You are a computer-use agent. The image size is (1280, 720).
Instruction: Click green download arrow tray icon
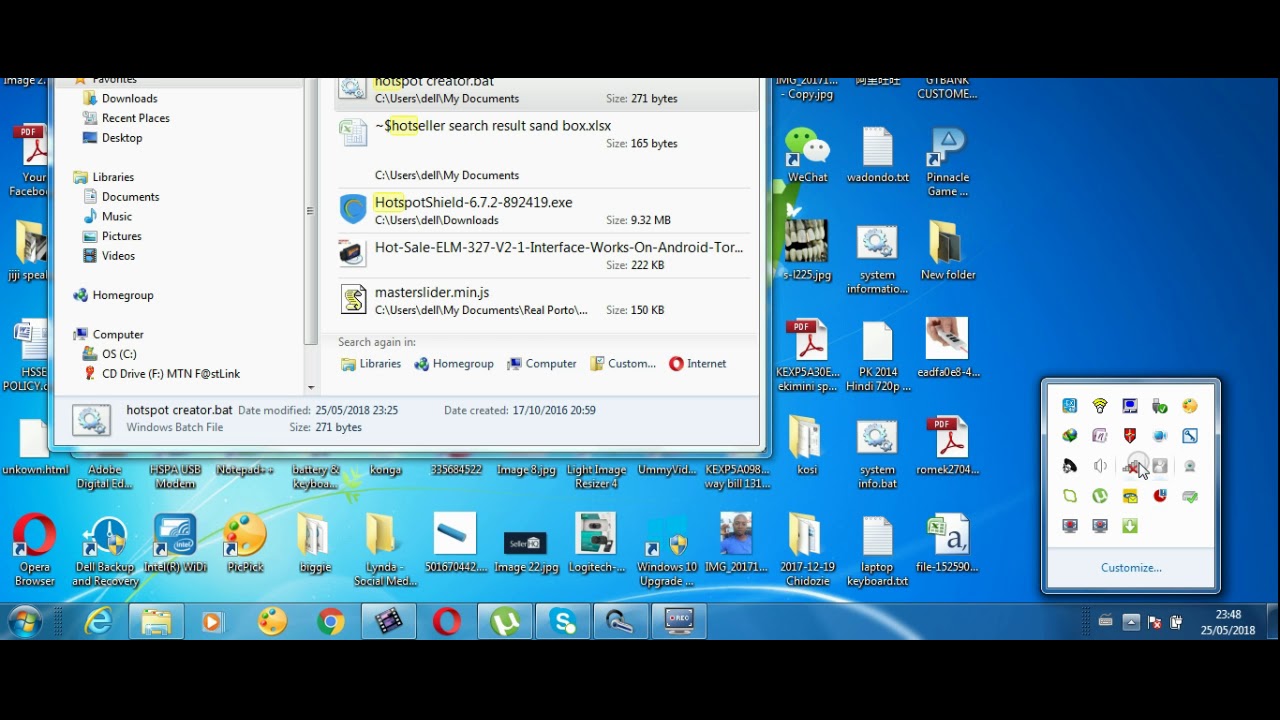pyautogui.click(x=1130, y=526)
